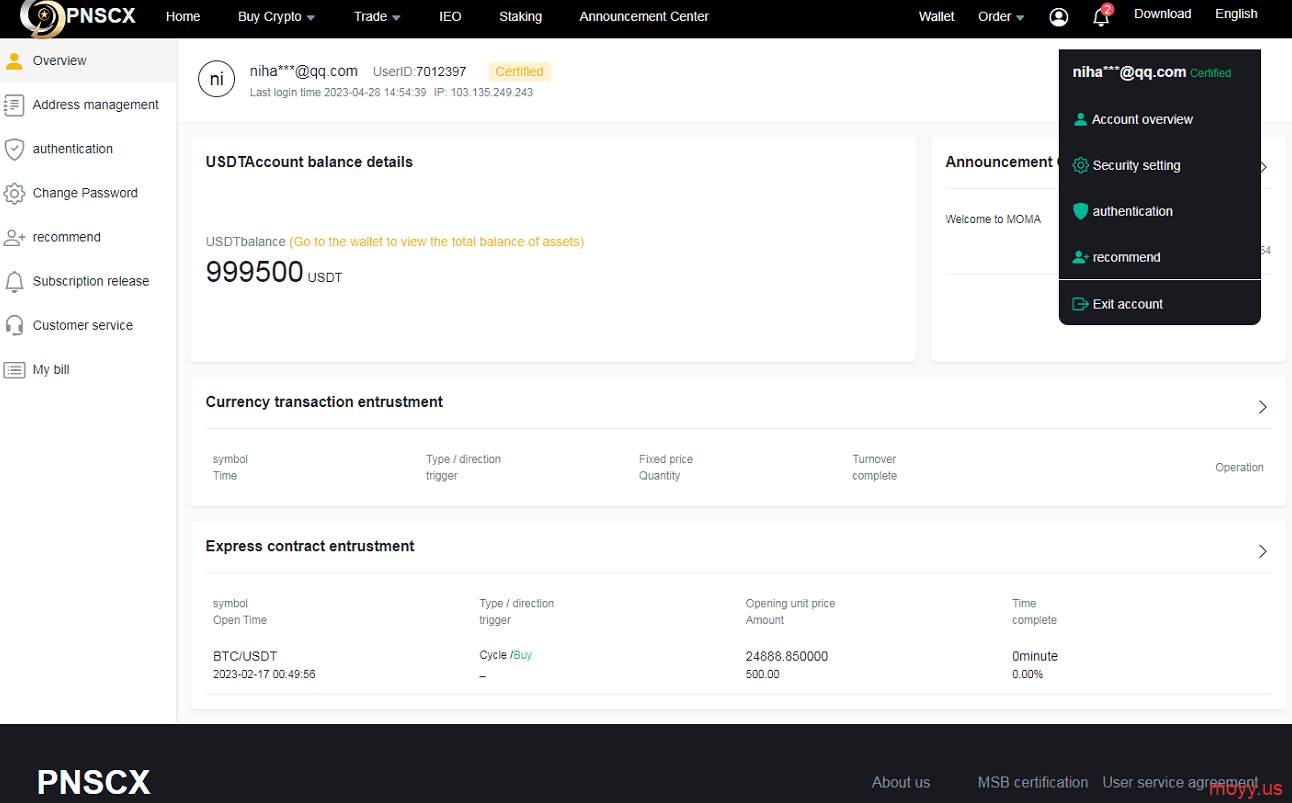Click the UserID 7012397 text

click(419, 72)
